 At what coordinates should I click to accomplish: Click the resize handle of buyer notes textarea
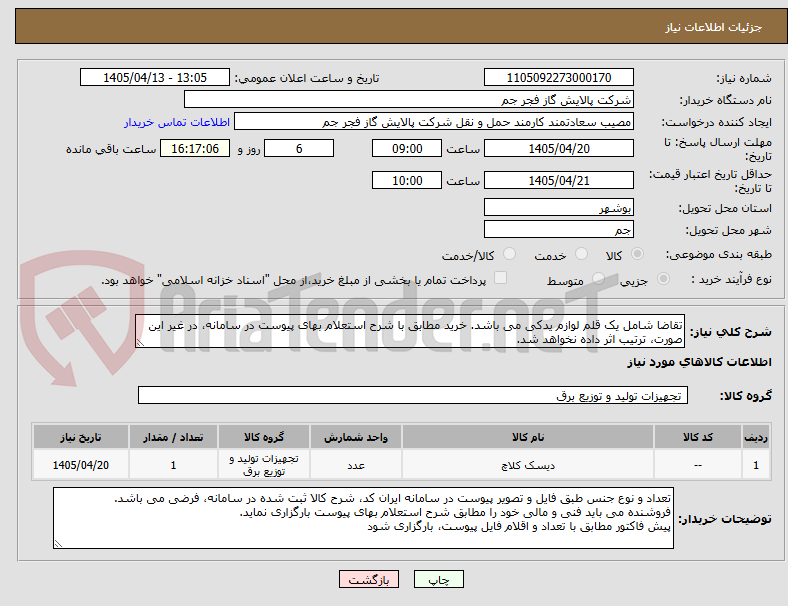click(58, 544)
